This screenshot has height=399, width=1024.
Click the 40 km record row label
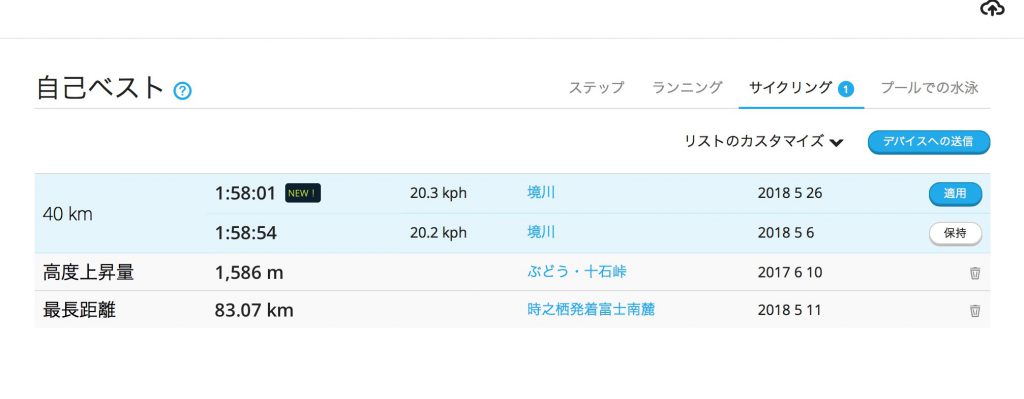point(67,214)
